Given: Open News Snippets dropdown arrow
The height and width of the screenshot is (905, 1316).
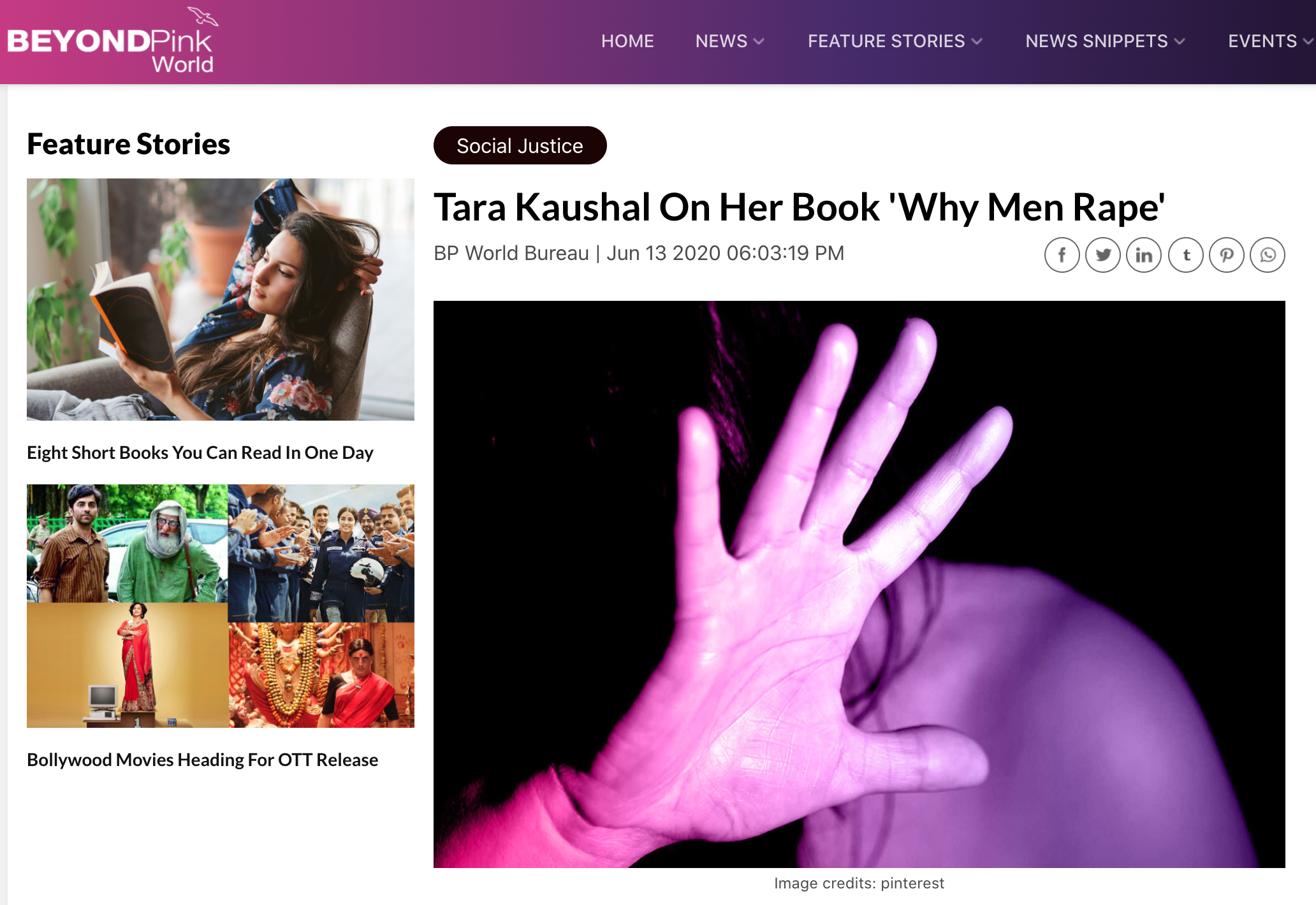Looking at the screenshot, I should point(1180,41).
